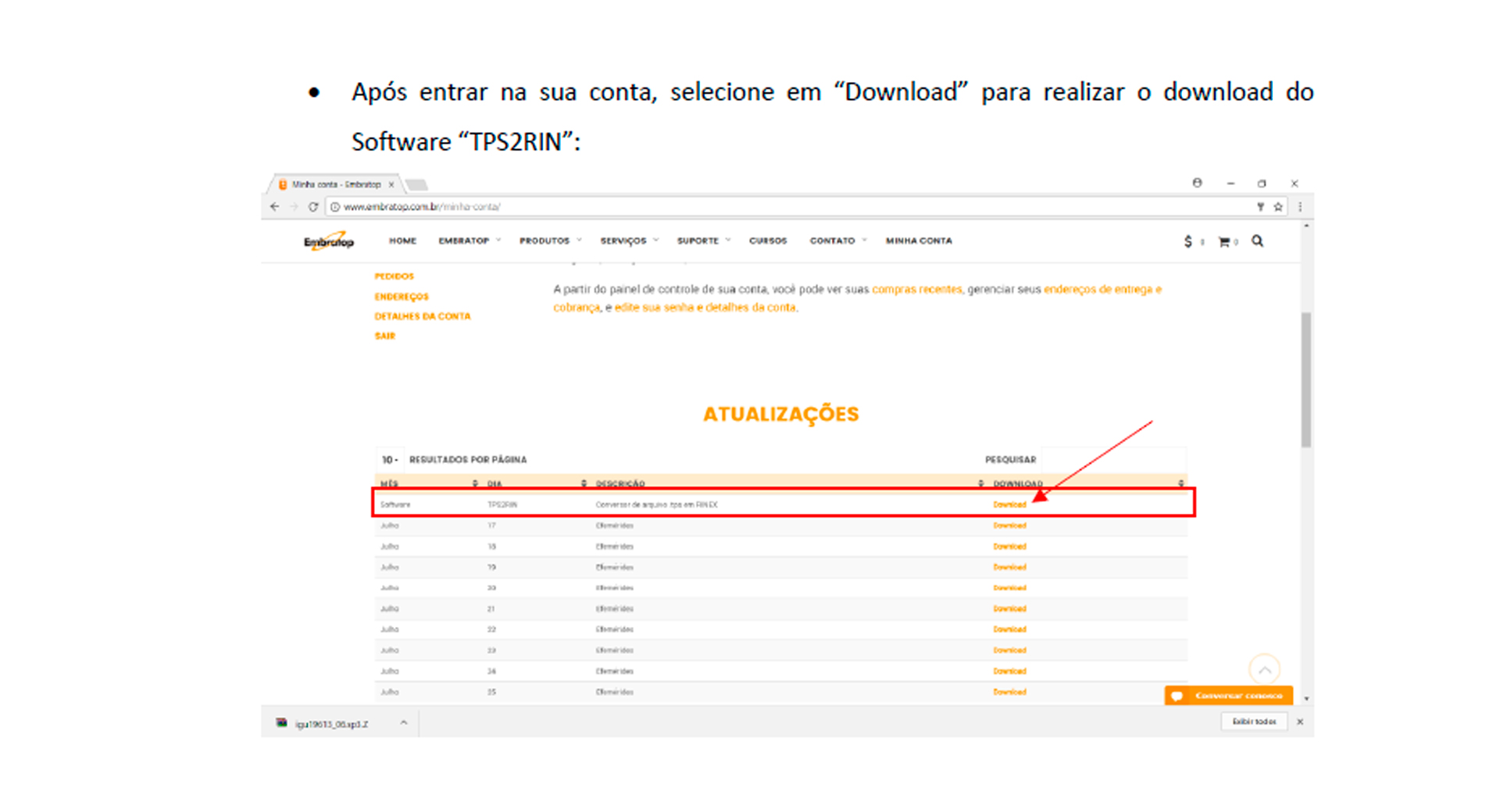Viewport: 1500px width, 812px height.
Task: Click the browser address bar
Action: [x=781, y=207]
